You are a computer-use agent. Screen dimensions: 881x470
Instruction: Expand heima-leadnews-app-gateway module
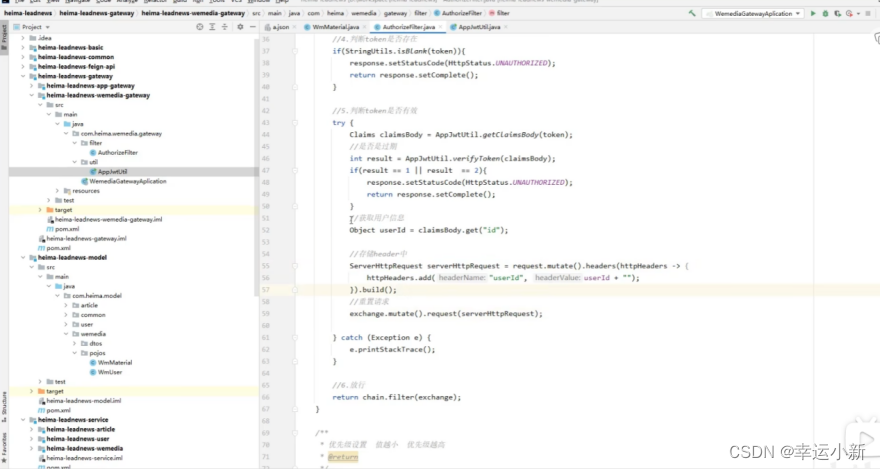pyautogui.click(x=31, y=86)
